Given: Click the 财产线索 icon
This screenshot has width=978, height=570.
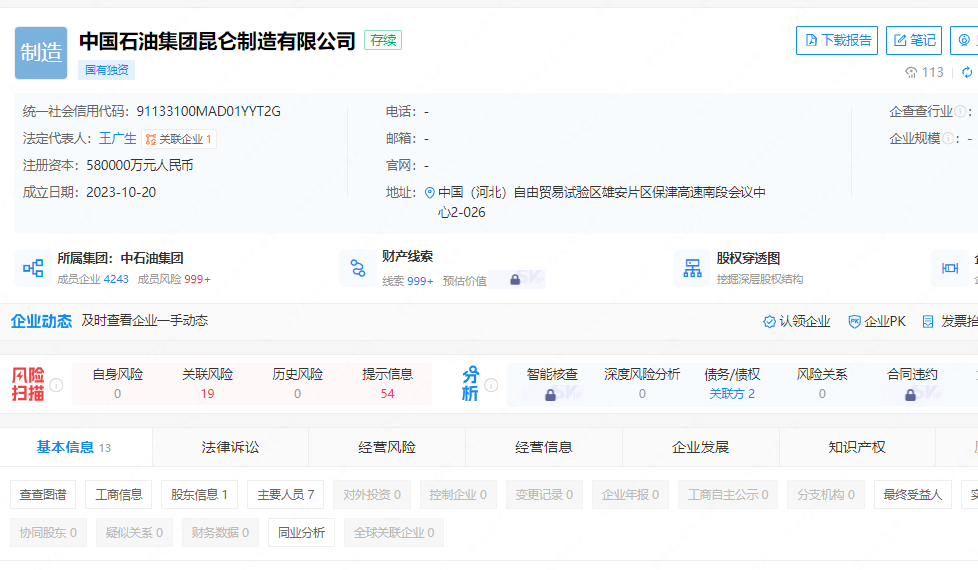Looking at the screenshot, I should coord(358,268).
